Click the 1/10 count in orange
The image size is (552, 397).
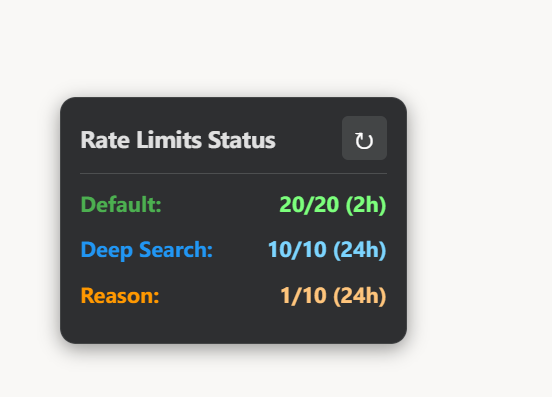click(x=303, y=296)
